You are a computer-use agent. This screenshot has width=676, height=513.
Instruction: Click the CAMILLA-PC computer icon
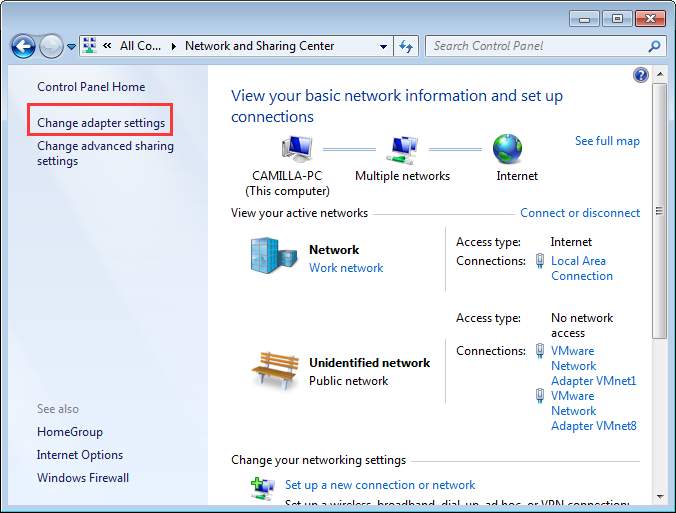[296, 149]
